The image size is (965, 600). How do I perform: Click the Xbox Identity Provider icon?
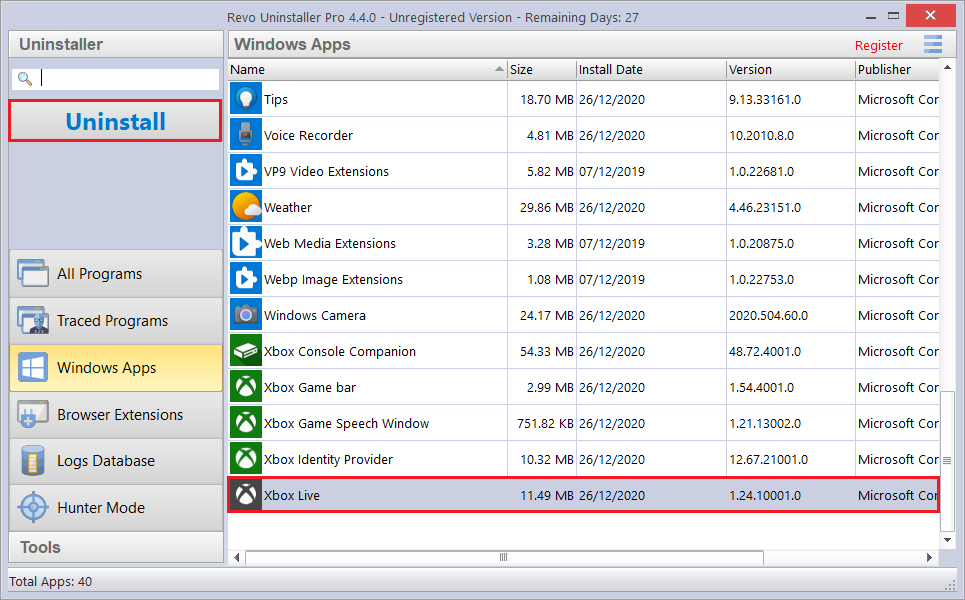pyautogui.click(x=246, y=459)
